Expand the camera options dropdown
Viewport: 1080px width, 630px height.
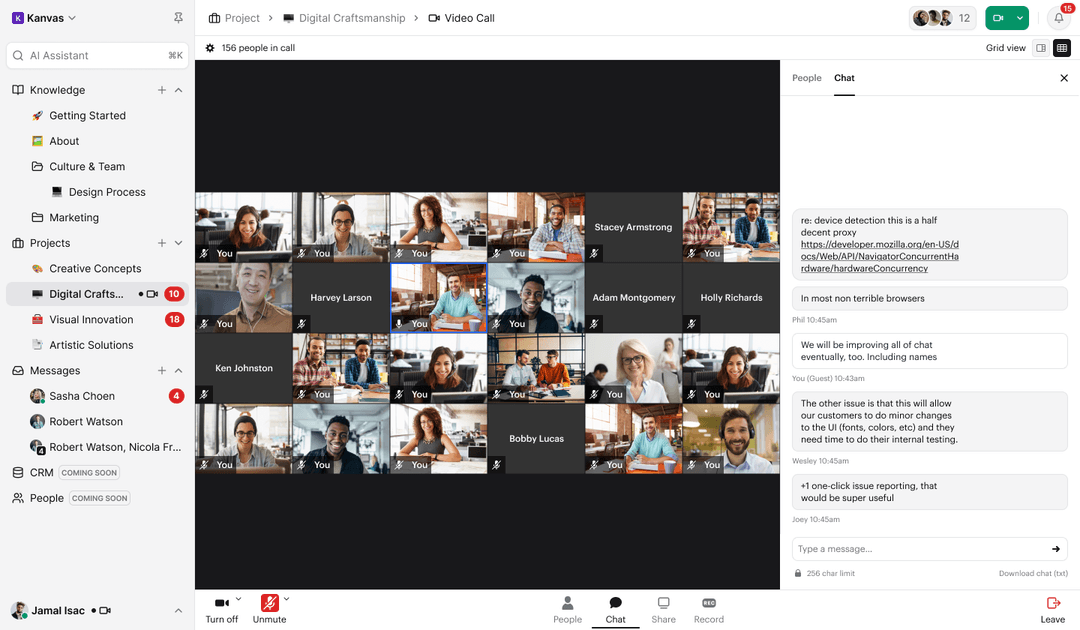pos(236,598)
